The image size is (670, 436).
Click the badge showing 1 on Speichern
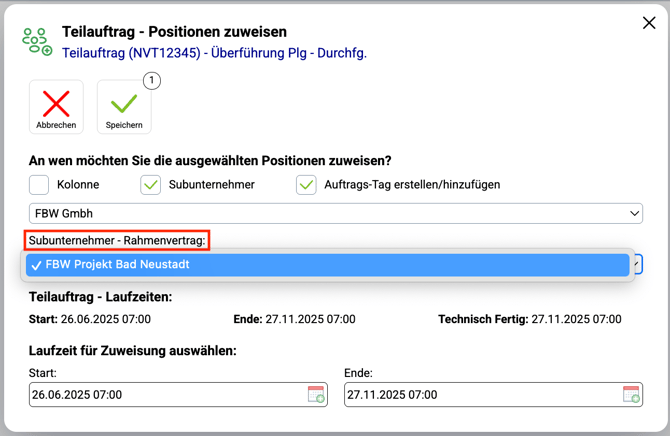pyautogui.click(x=151, y=81)
